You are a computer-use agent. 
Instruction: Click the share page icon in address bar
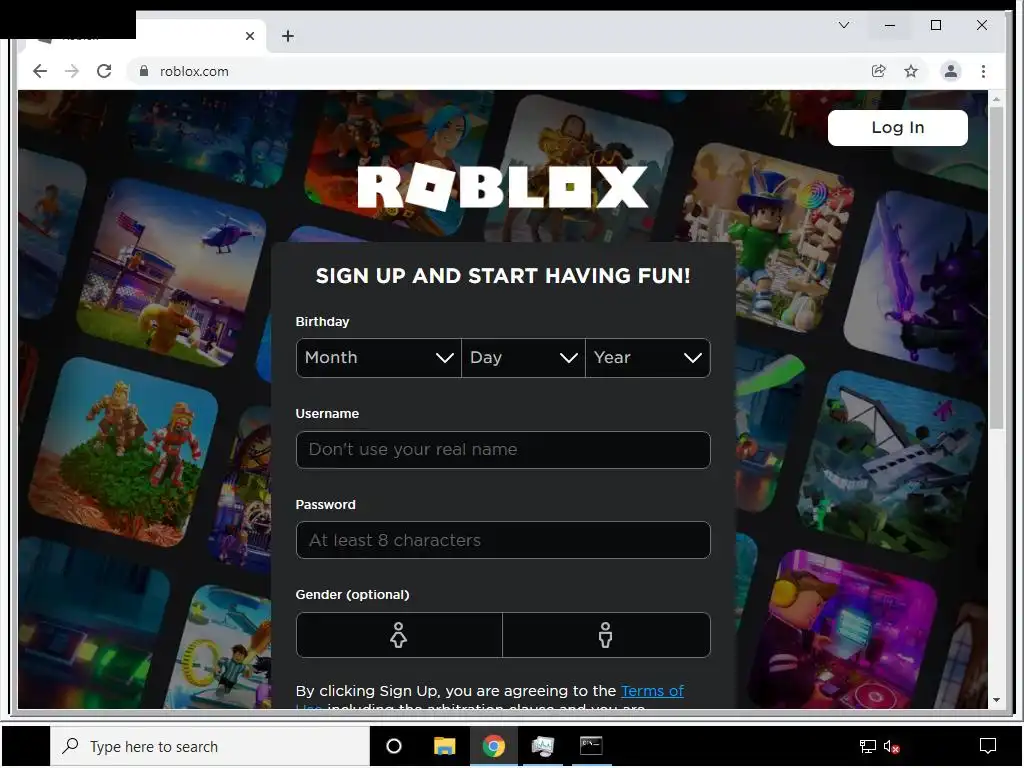point(879,71)
